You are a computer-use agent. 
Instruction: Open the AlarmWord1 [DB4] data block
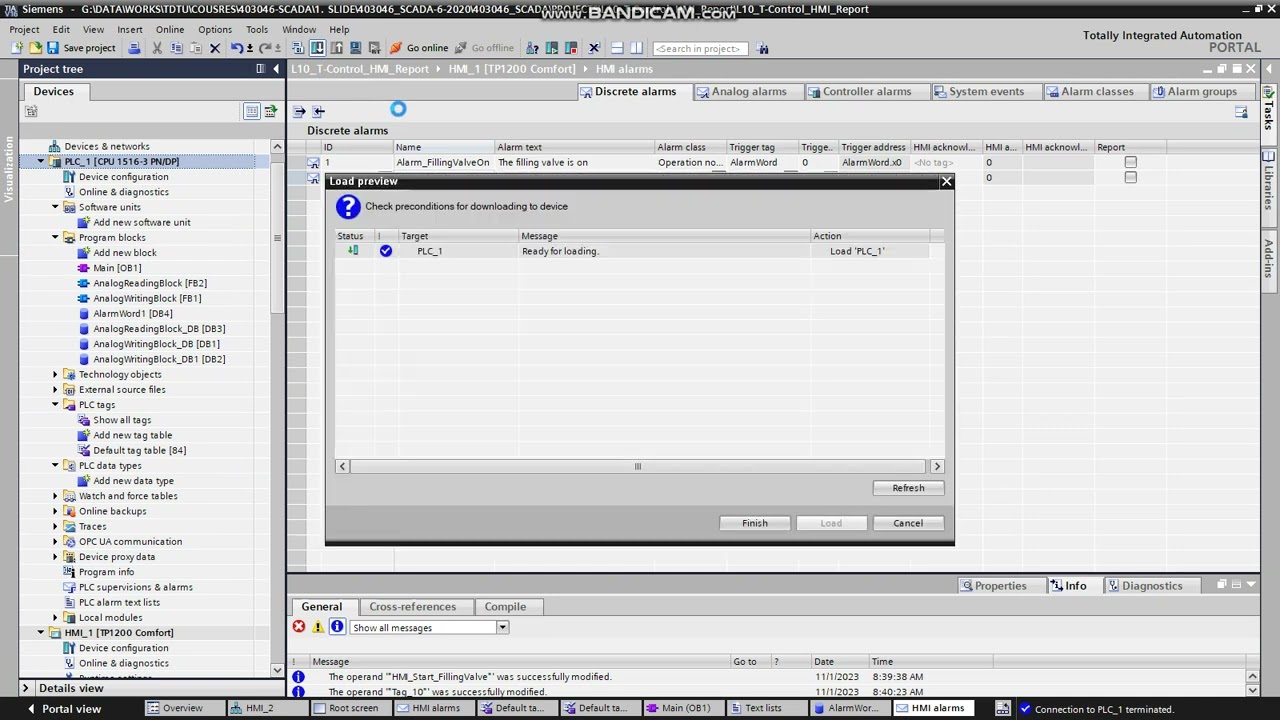coord(133,313)
